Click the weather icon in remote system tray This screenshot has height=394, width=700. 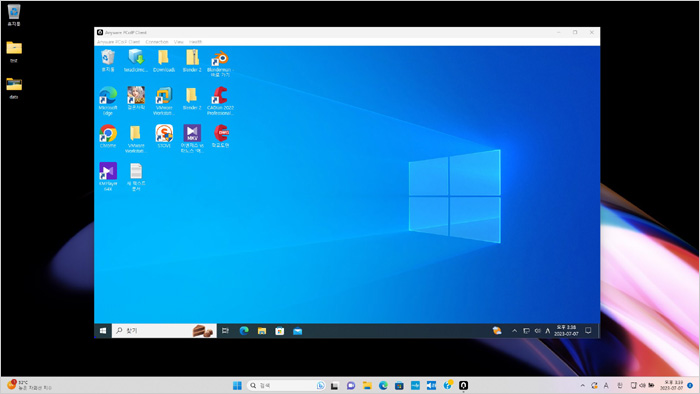(x=497, y=331)
